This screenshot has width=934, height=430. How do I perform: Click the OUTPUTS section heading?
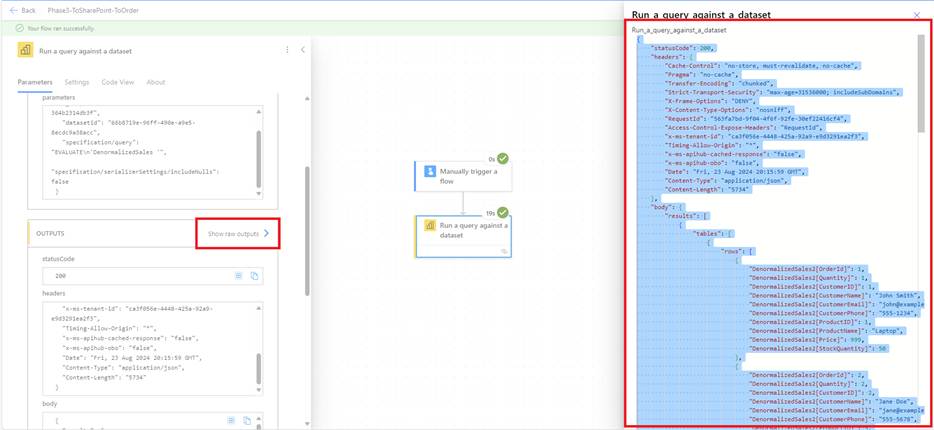click(51, 233)
